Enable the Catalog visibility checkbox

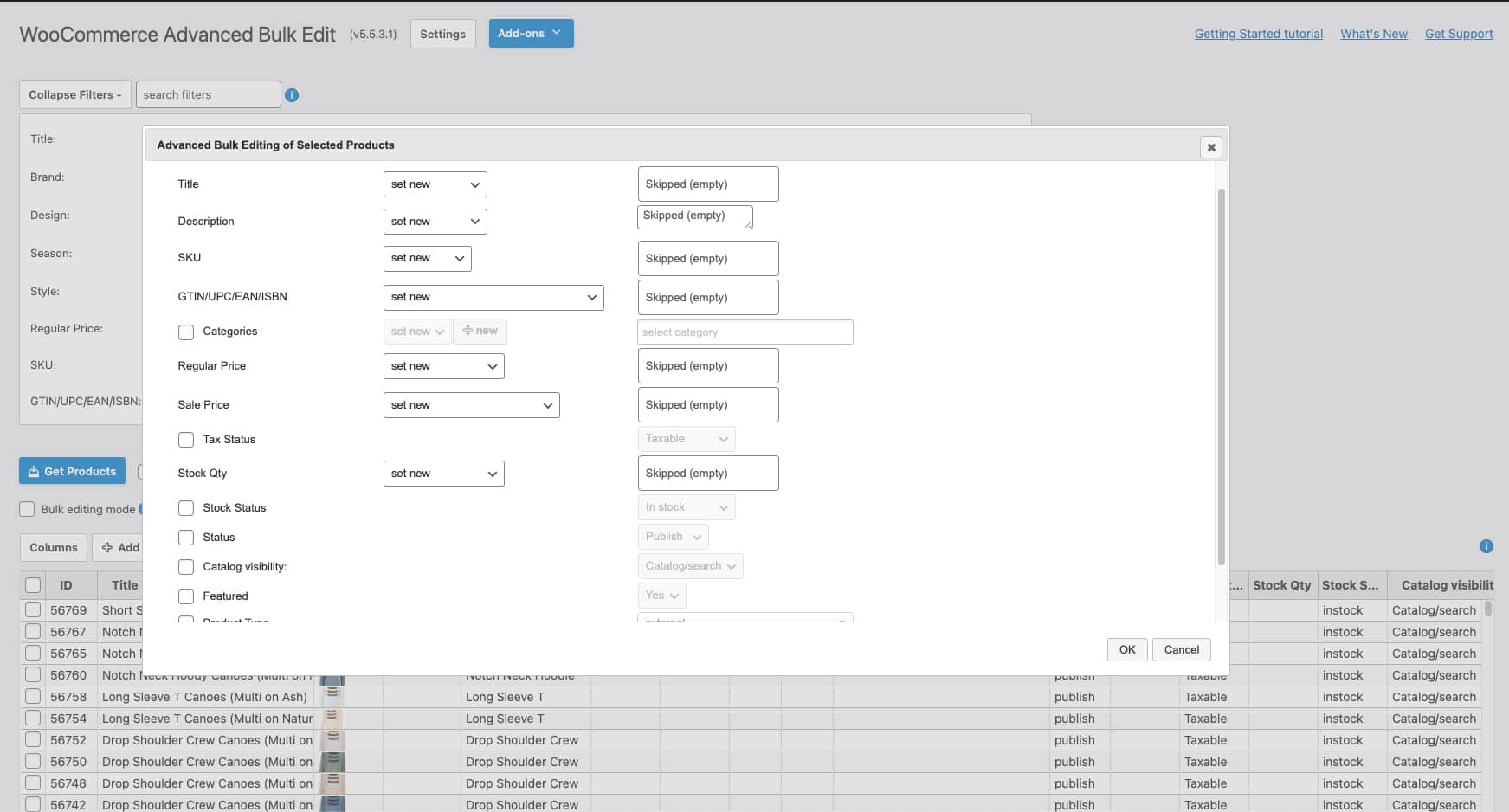(x=186, y=567)
